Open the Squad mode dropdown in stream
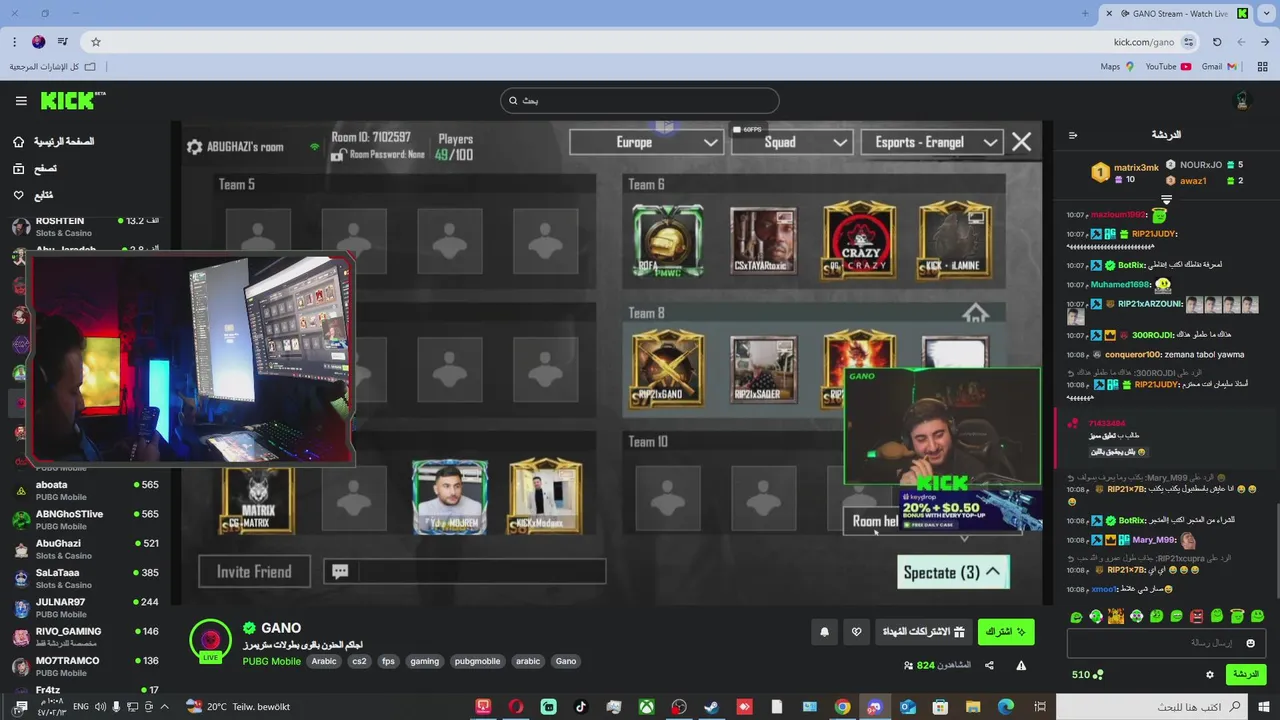Screen dimensions: 1280x720 792,142
